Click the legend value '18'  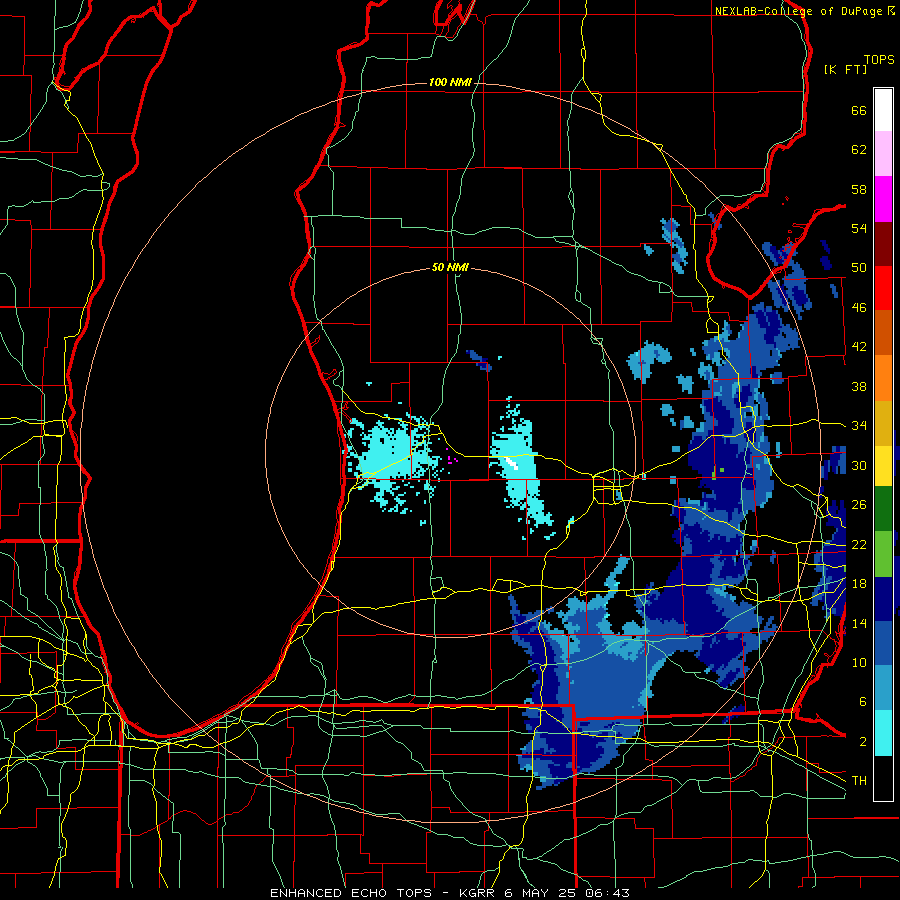tap(859, 584)
